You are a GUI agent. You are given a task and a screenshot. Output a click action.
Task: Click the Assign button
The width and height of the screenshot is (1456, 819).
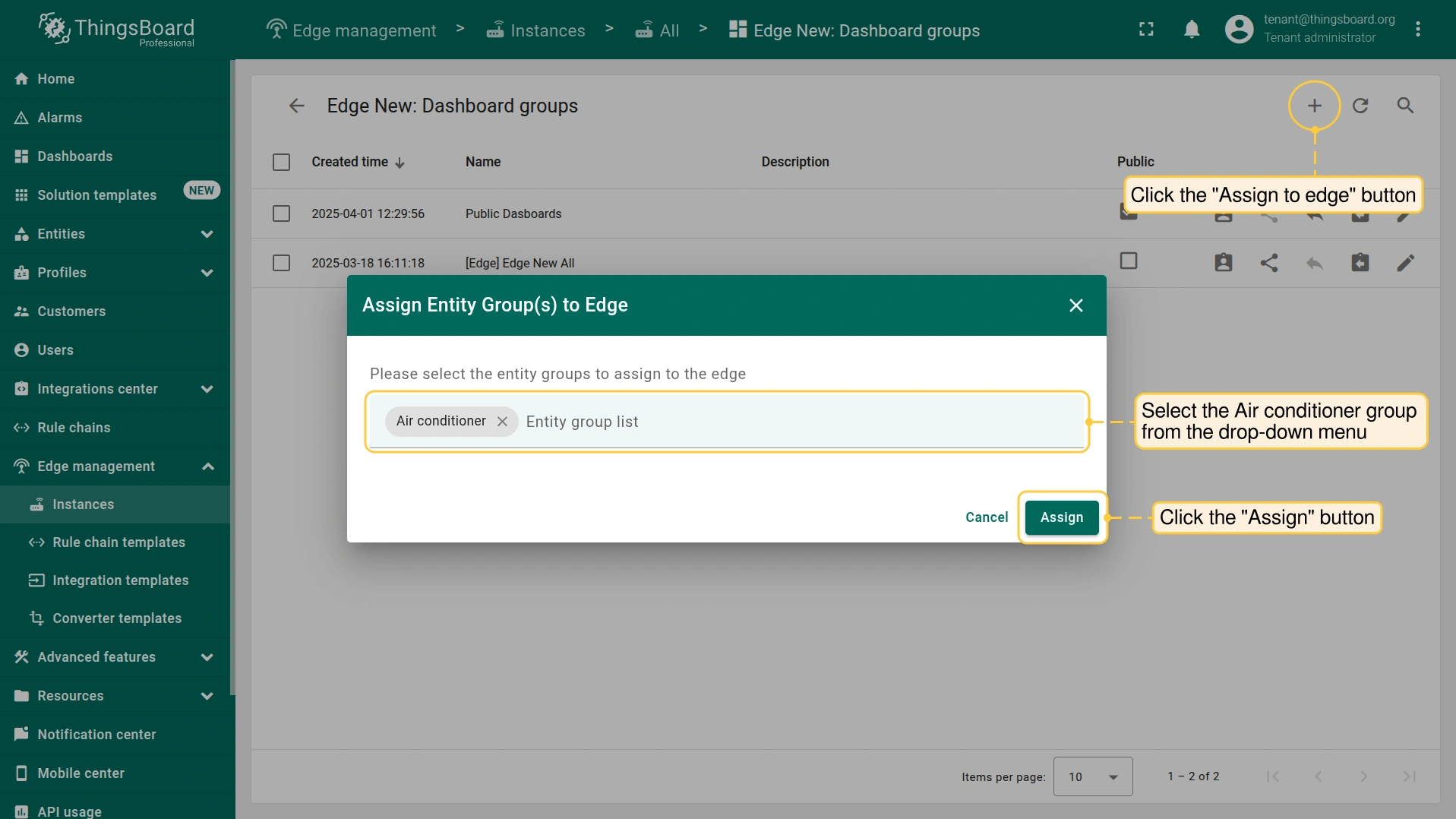click(1061, 517)
